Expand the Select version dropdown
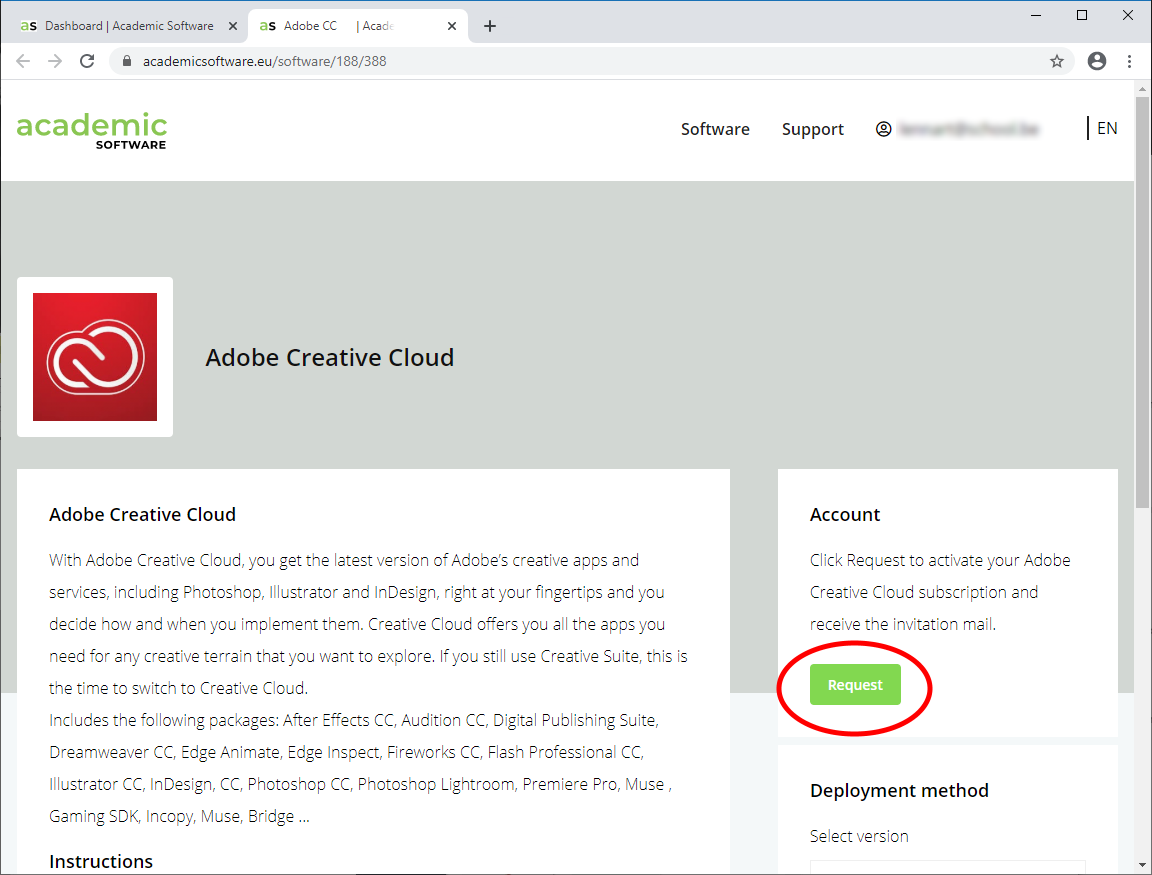This screenshot has width=1152, height=875. click(x=947, y=866)
